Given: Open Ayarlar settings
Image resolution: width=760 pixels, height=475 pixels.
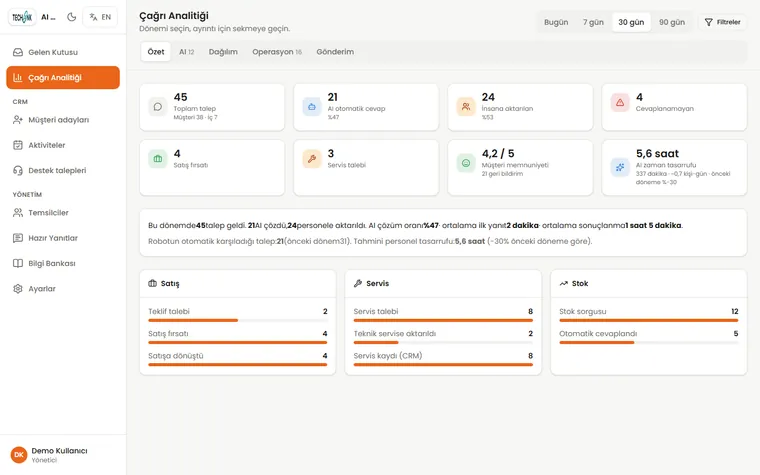Looking at the screenshot, I should pyautogui.click(x=63, y=289).
